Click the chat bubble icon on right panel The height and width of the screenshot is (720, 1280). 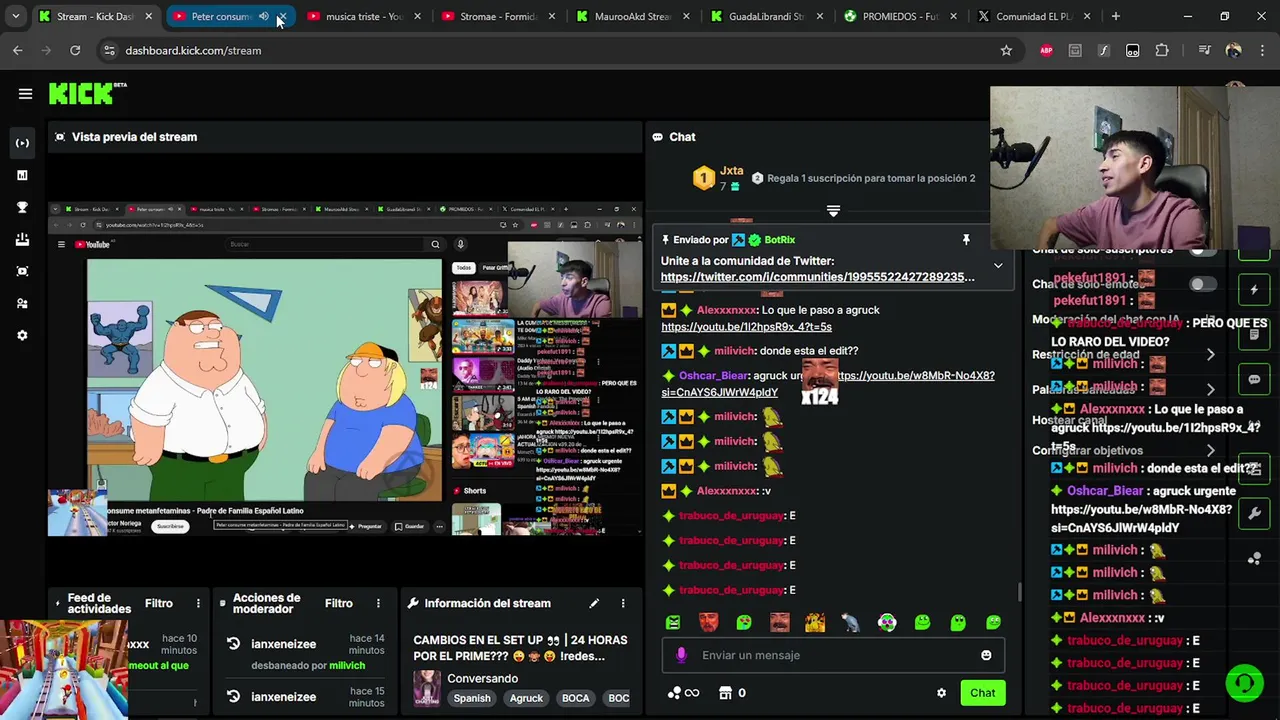1254,380
